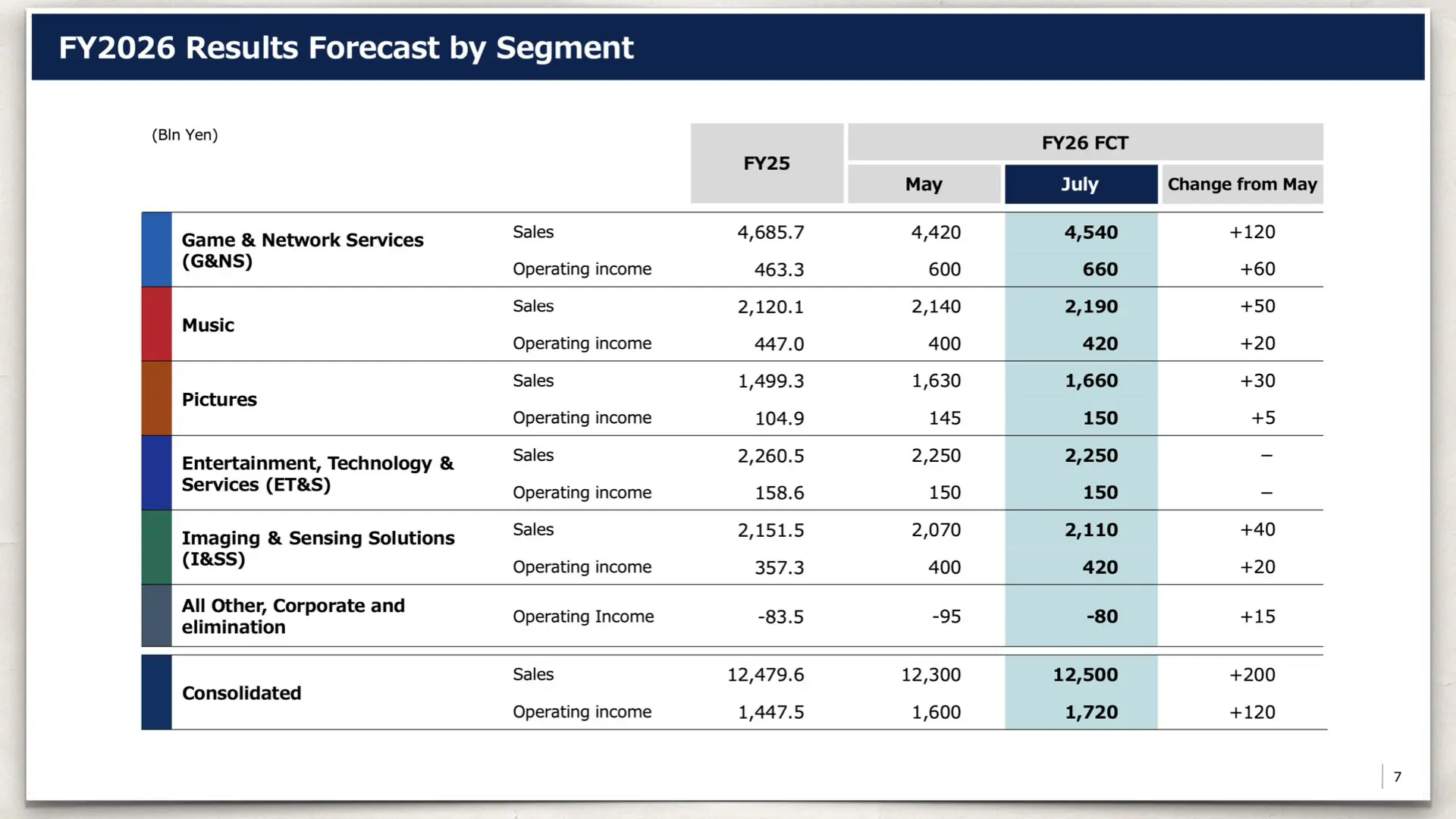This screenshot has height=819, width=1456.
Task: Click 'Imaging & Sensing Solutions (I&SS)' label
Action: click(318, 548)
